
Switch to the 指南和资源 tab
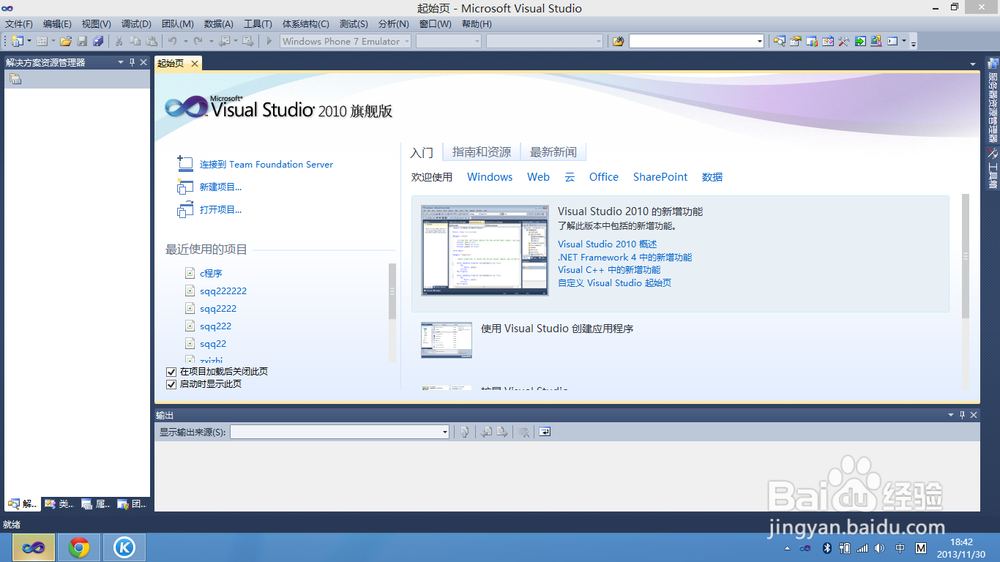[x=482, y=152]
